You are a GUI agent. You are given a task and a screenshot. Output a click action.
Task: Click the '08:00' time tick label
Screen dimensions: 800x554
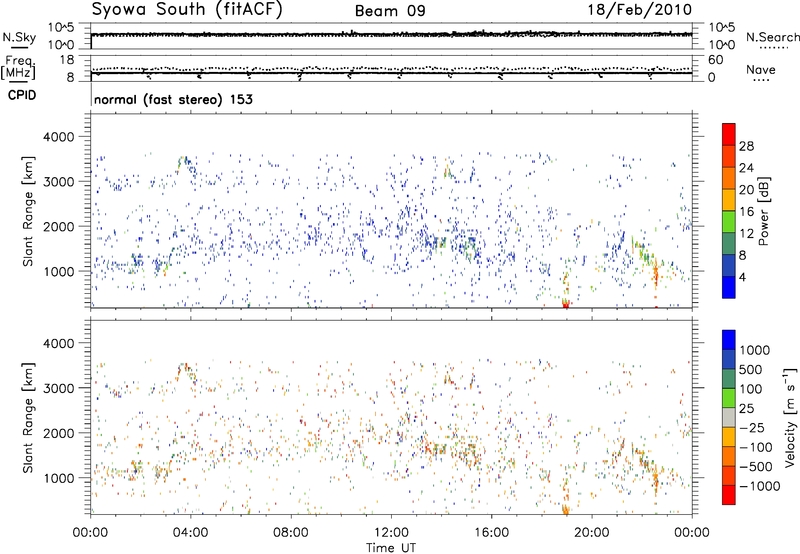click(x=290, y=533)
